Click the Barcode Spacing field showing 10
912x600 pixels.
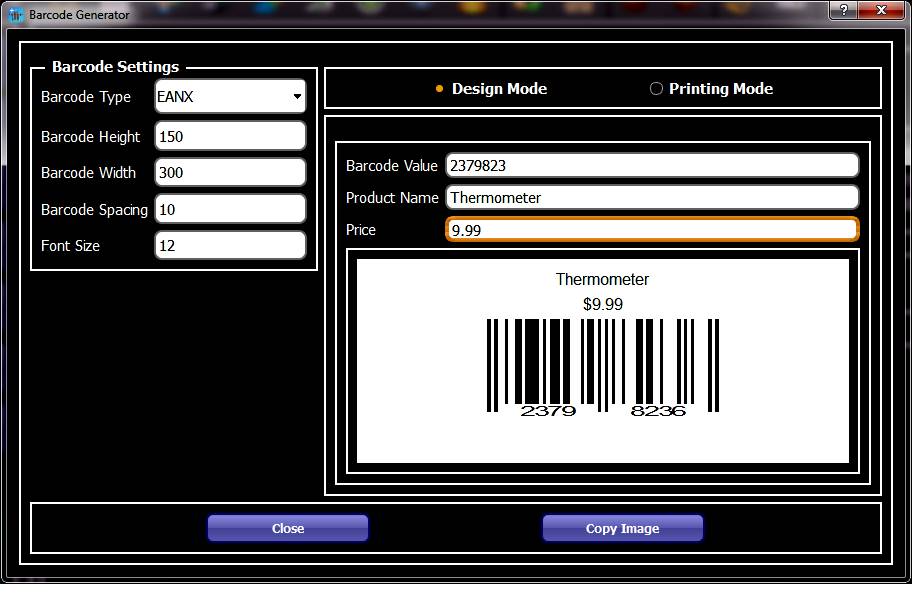tap(229, 208)
